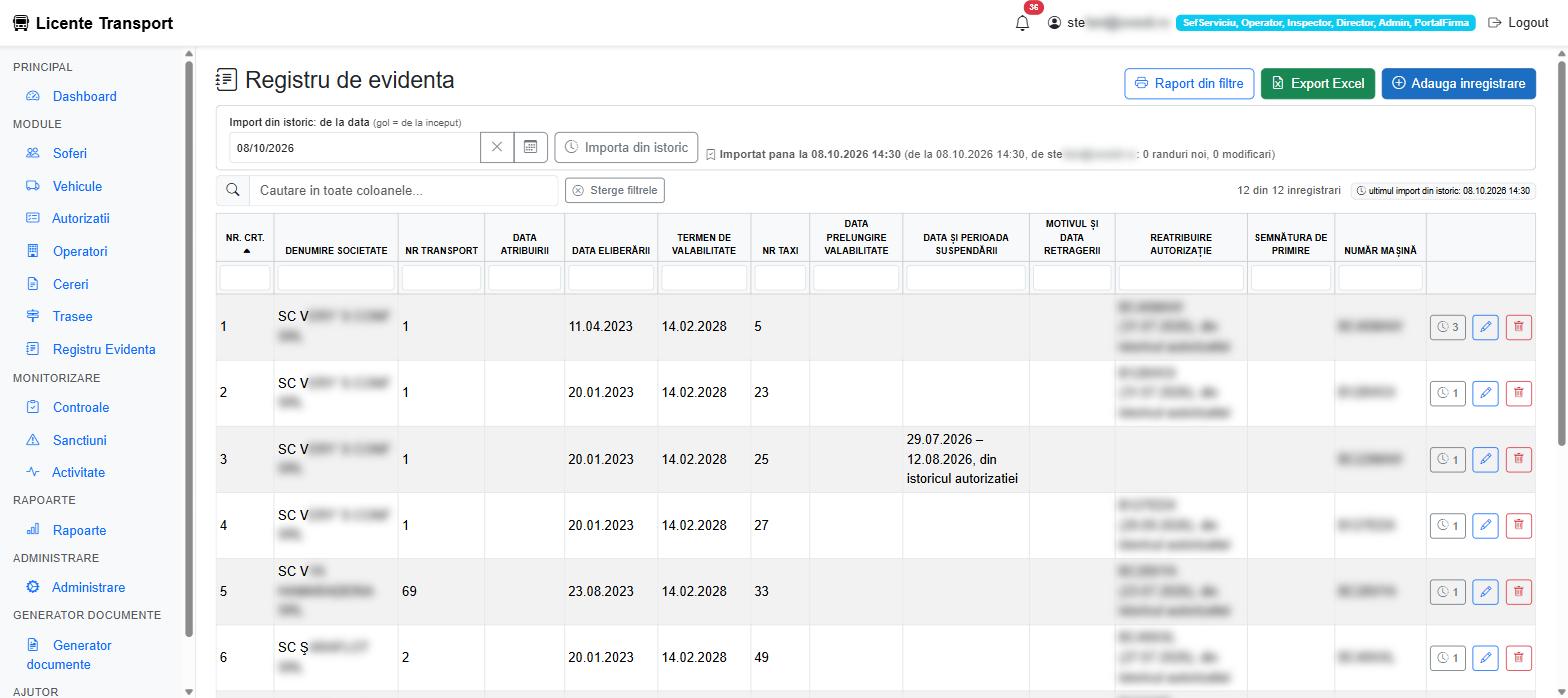The image size is (1568, 698).
Task: Delete row 2 with trash icon
Action: [1518, 393]
